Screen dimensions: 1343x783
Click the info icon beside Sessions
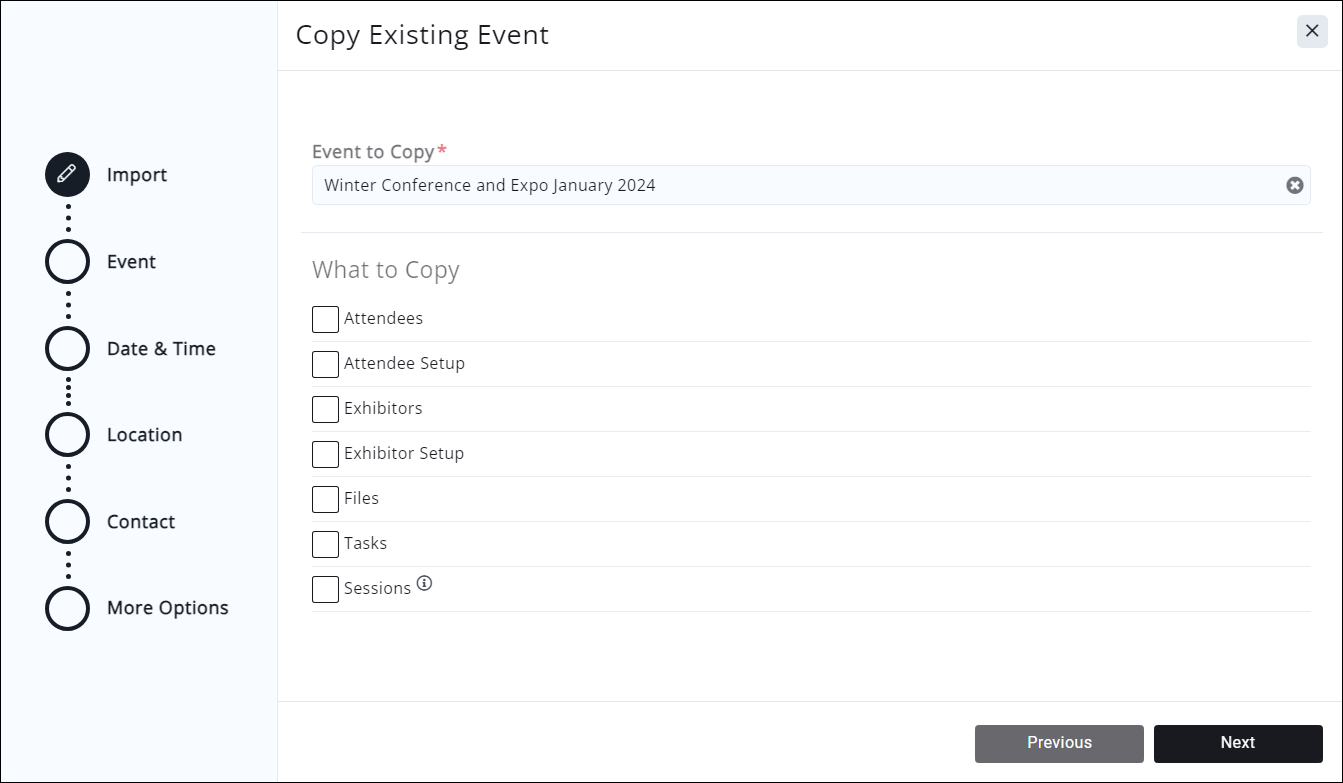click(424, 584)
